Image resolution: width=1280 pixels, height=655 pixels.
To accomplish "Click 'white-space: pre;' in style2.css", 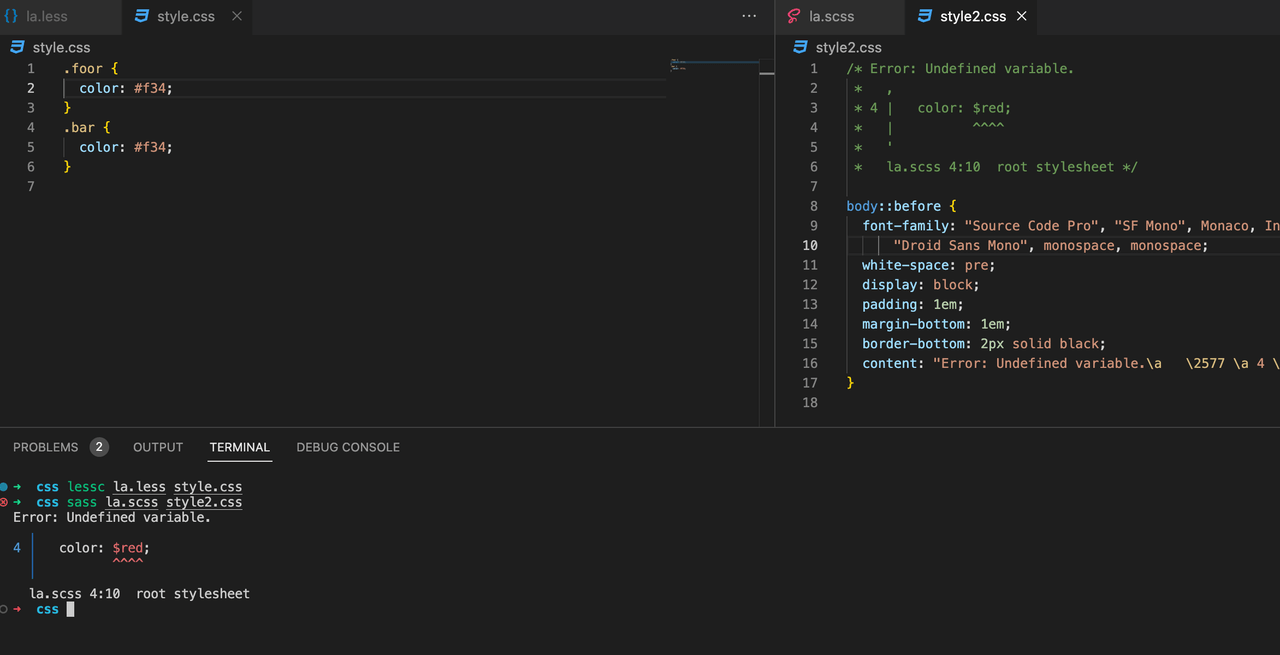I will pos(929,265).
